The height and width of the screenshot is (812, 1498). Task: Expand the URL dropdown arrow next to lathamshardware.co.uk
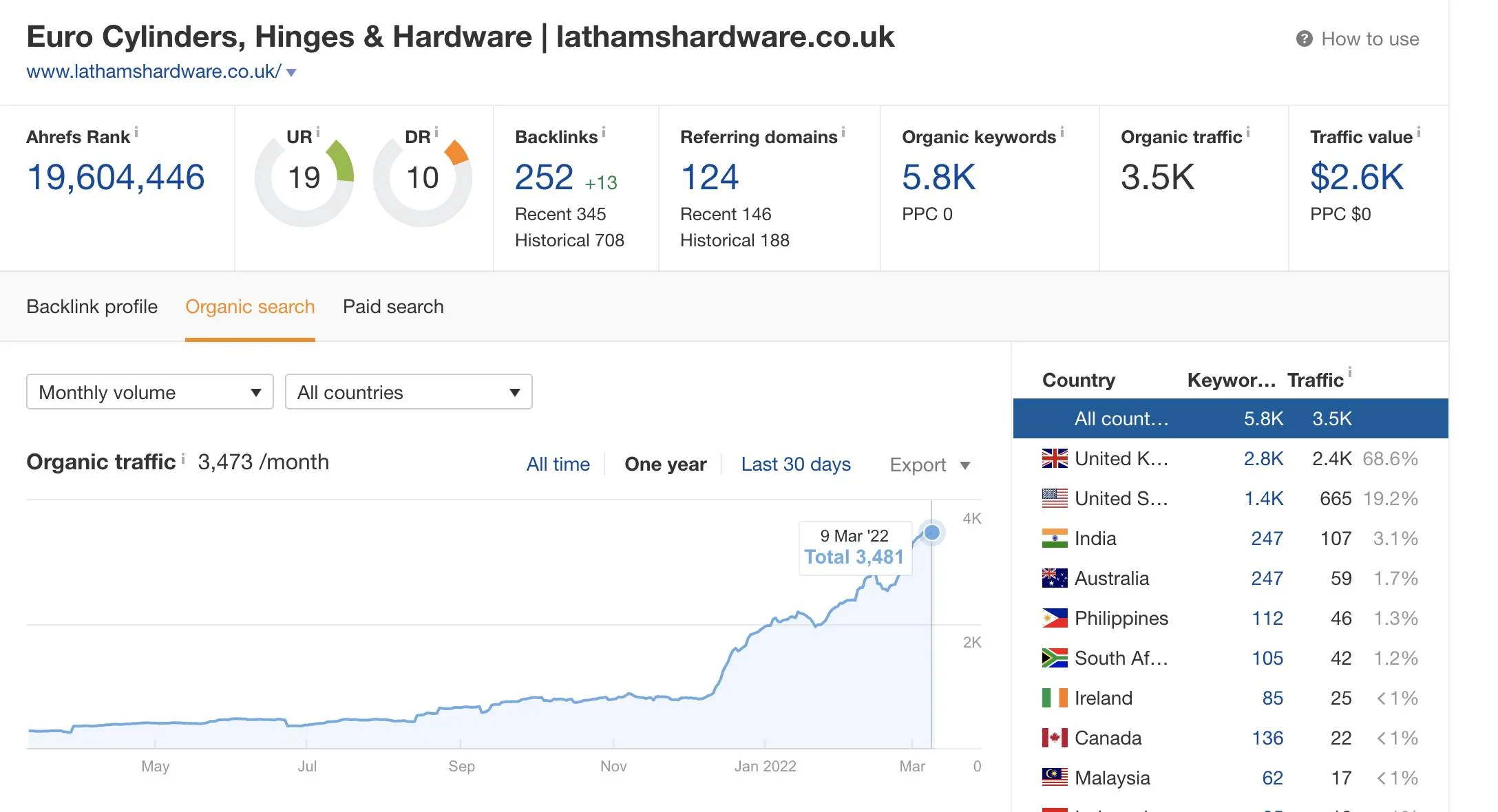pos(291,72)
